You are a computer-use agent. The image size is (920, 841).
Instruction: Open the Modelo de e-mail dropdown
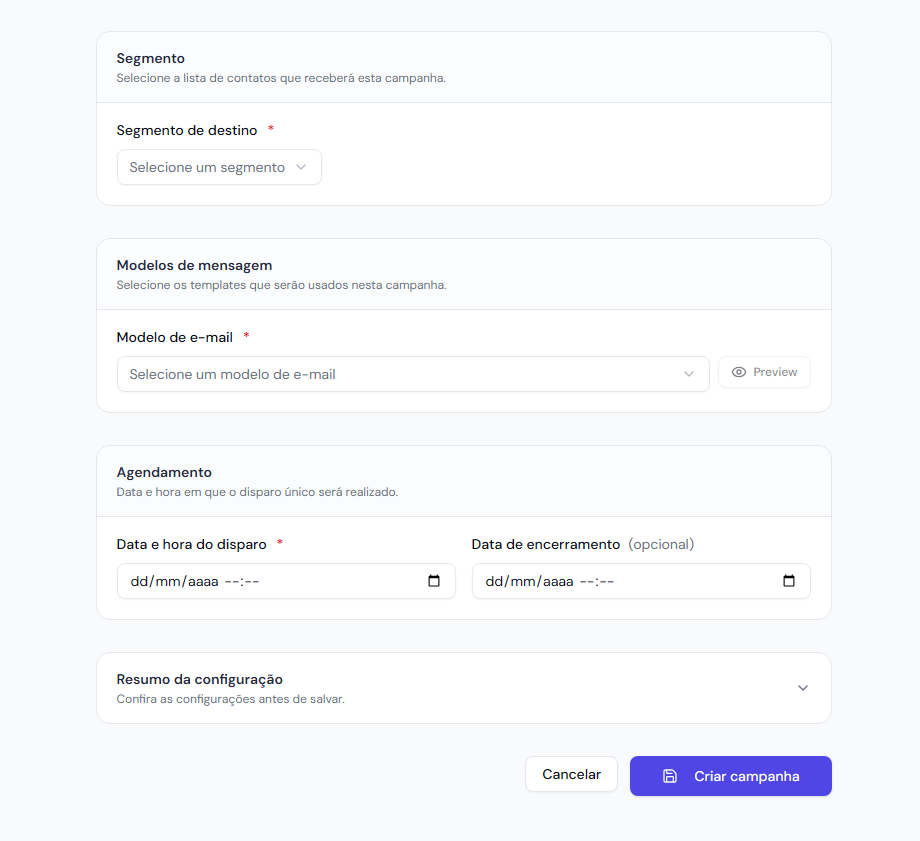coord(412,374)
